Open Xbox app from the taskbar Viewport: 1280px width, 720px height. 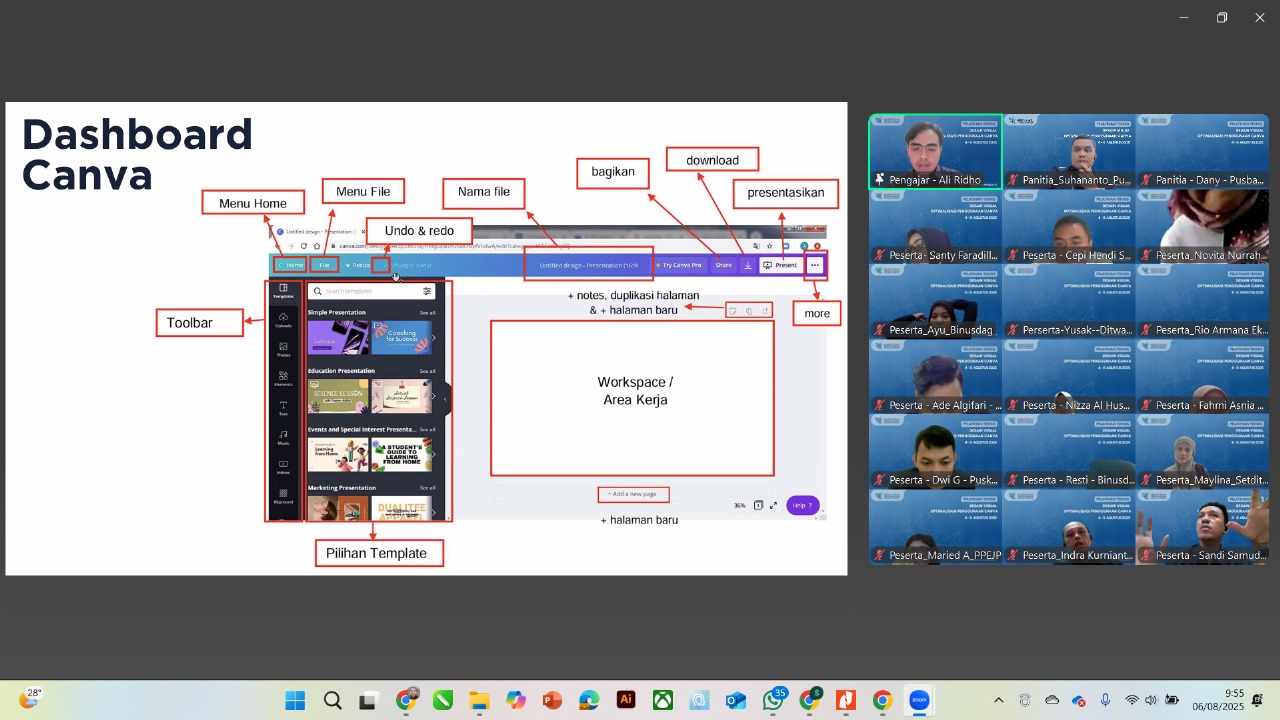click(663, 700)
